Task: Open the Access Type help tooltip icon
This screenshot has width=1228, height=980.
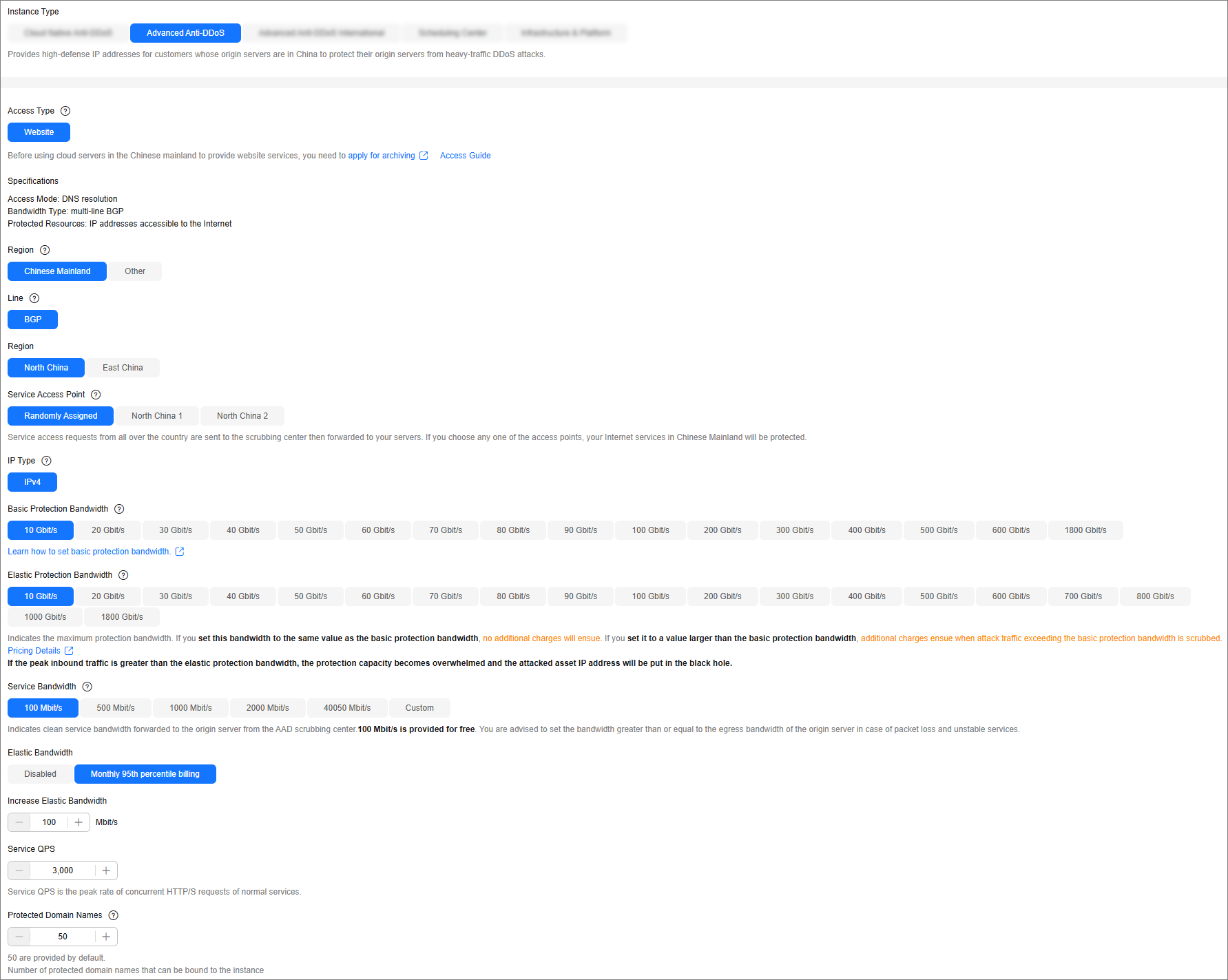Action: point(65,111)
